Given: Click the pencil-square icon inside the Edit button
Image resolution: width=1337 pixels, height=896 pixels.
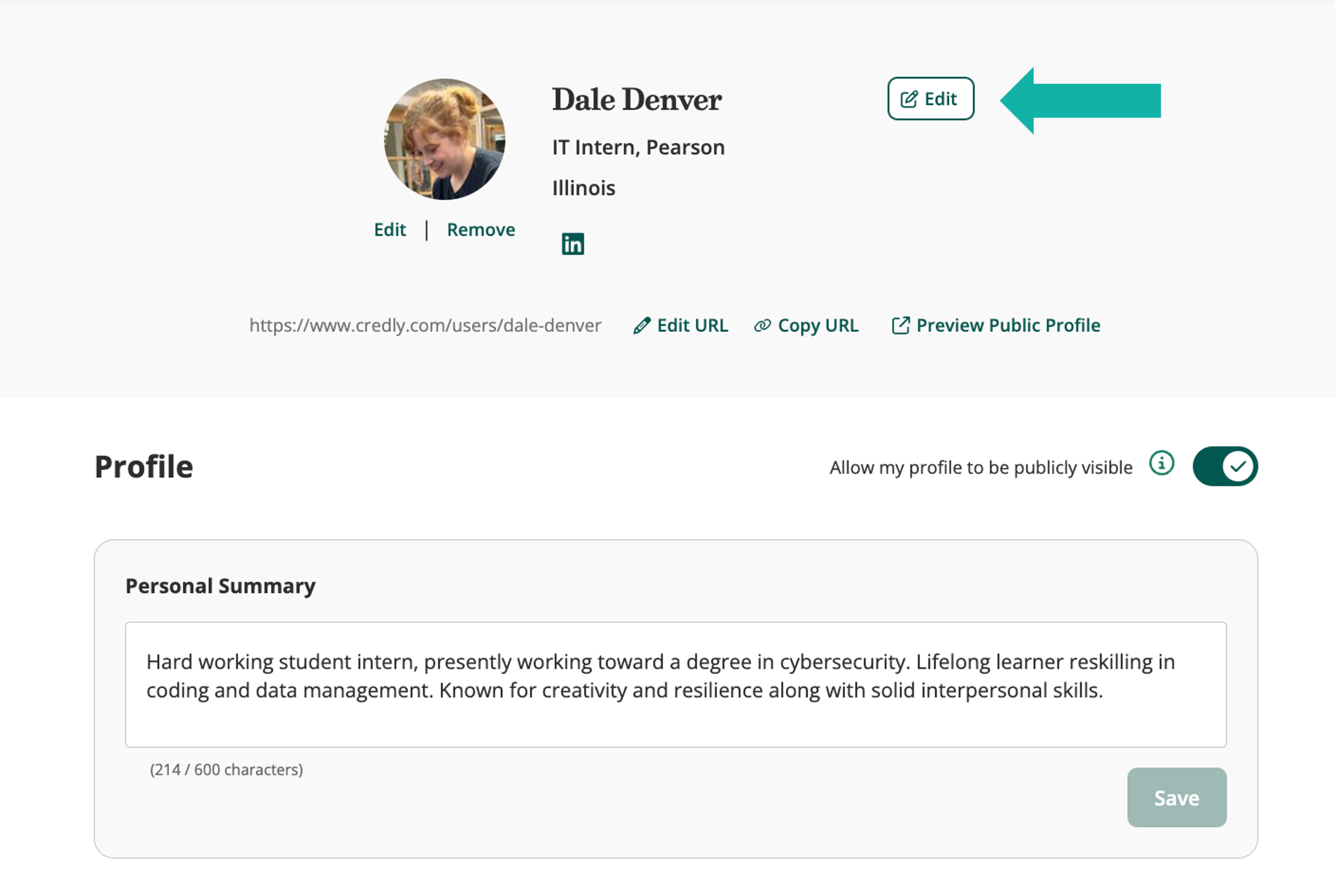Looking at the screenshot, I should (x=909, y=99).
